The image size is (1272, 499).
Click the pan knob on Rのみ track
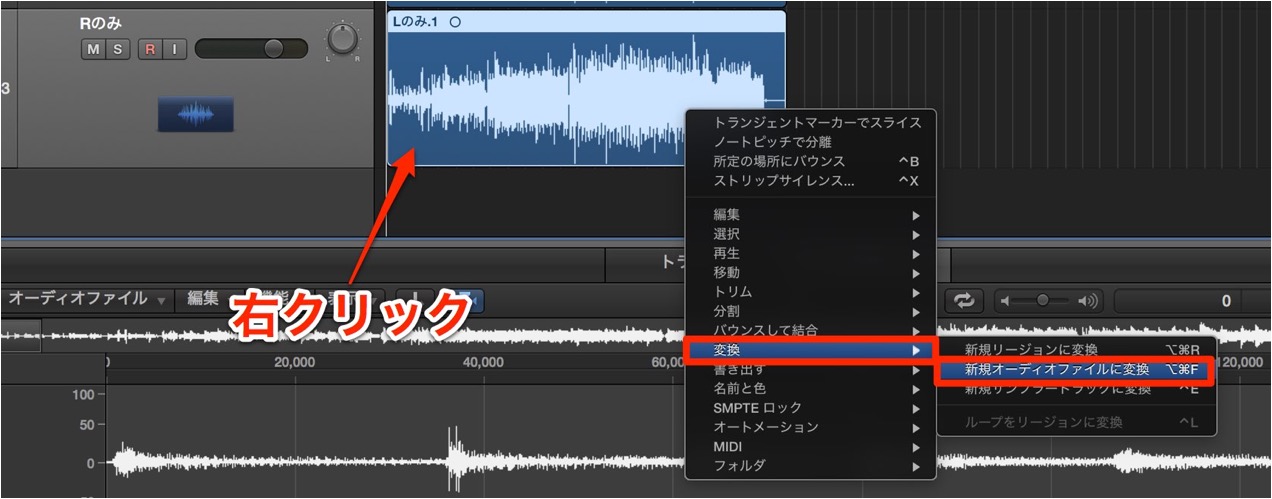(x=343, y=39)
